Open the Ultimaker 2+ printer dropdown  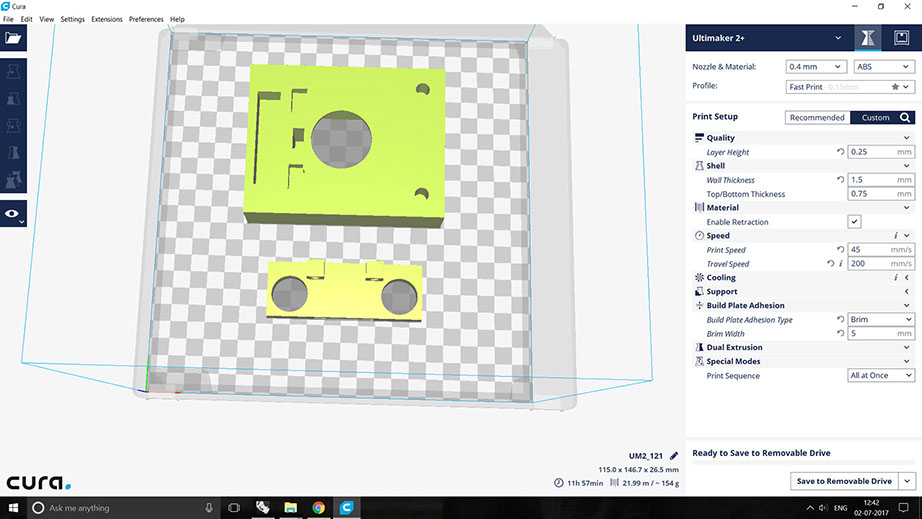[767, 38]
